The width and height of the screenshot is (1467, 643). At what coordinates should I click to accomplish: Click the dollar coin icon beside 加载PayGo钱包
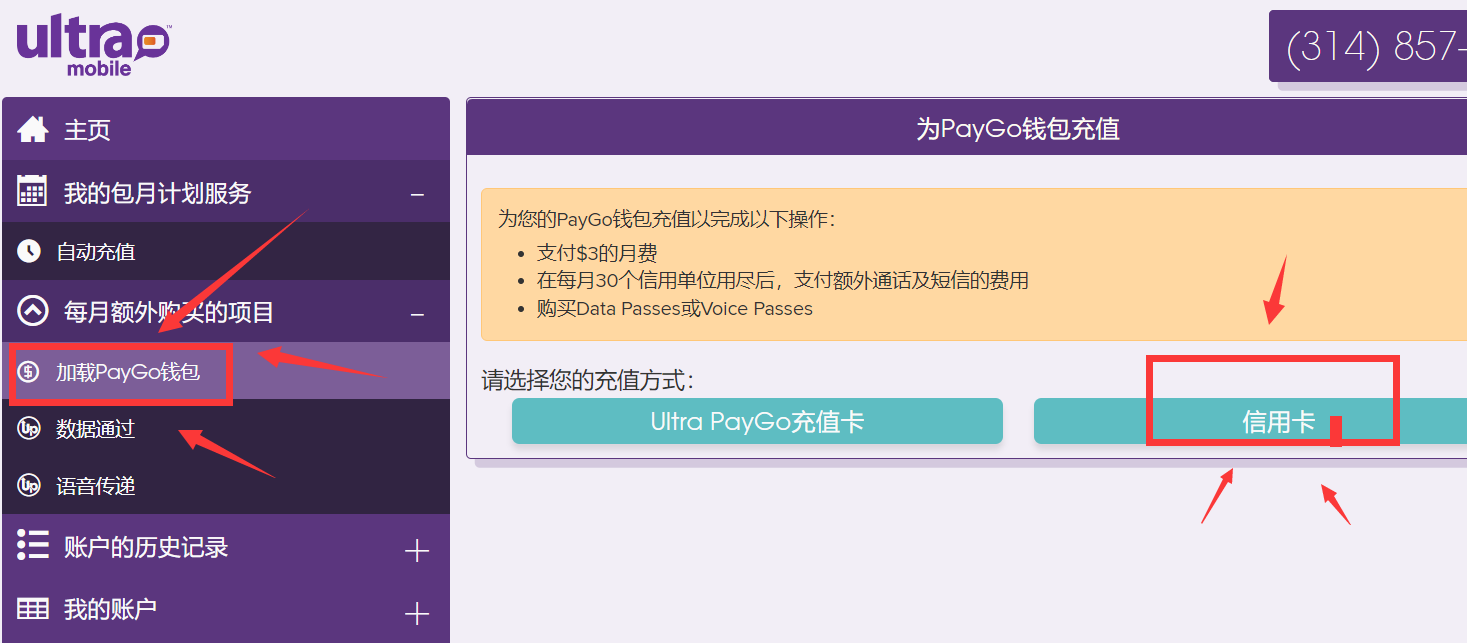click(29, 372)
